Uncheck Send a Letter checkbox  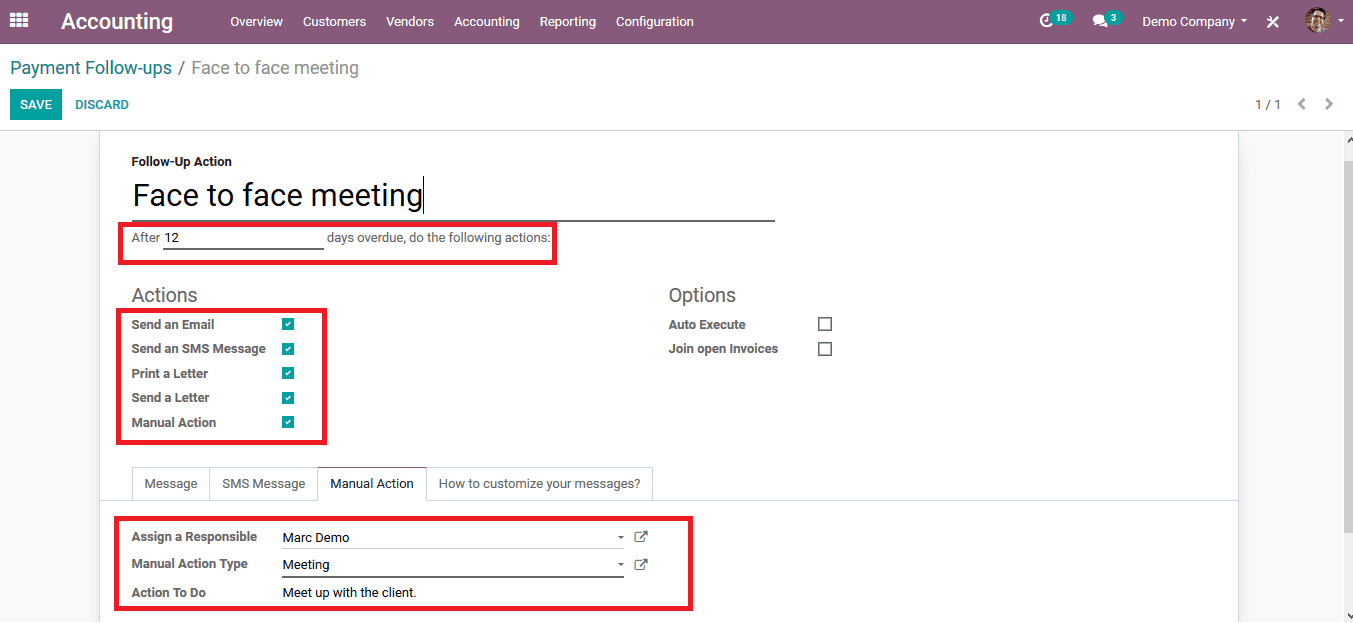coord(288,398)
